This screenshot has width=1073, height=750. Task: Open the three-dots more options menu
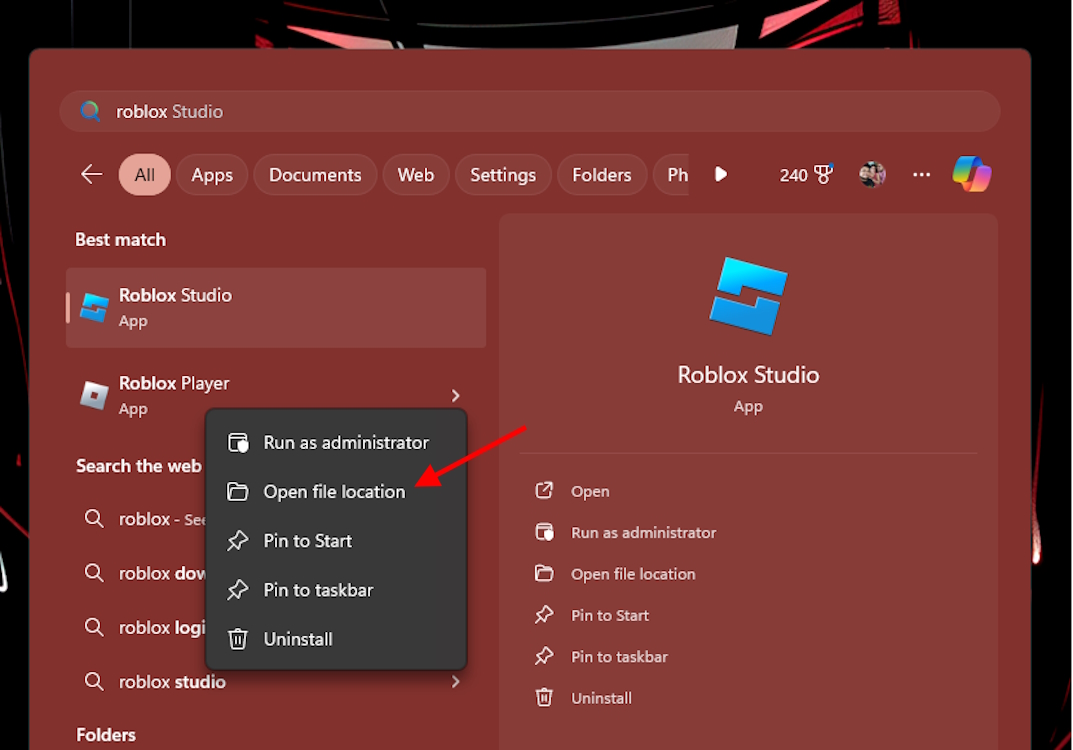coord(921,175)
